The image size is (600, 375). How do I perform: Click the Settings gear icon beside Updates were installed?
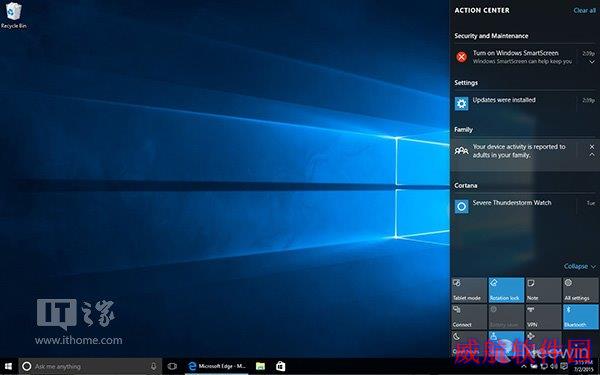tap(461, 104)
